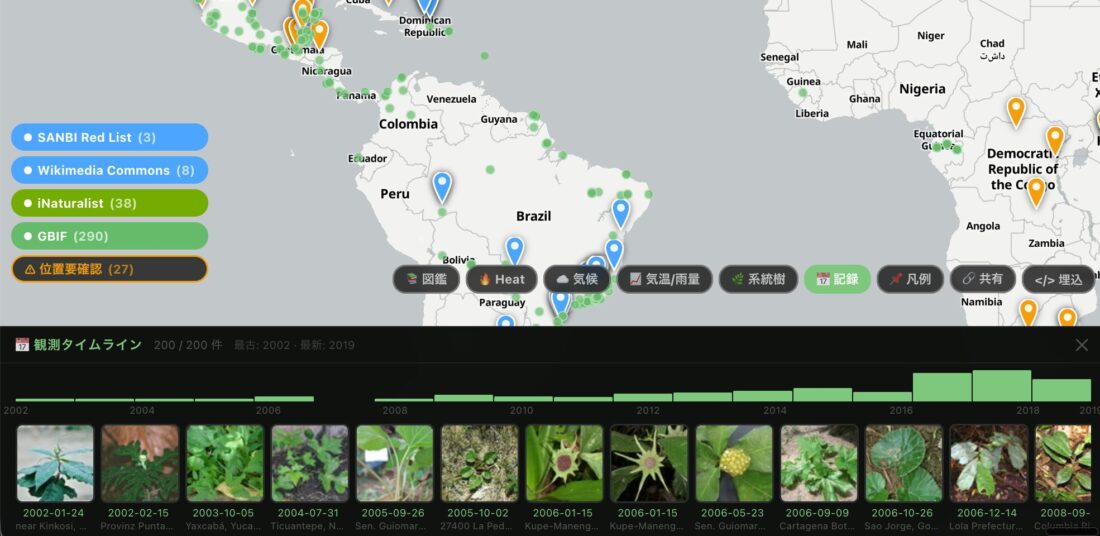Open the 2006-05-23 observation photo
Screen dimensions: 1100x536
(x=734, y=463)
